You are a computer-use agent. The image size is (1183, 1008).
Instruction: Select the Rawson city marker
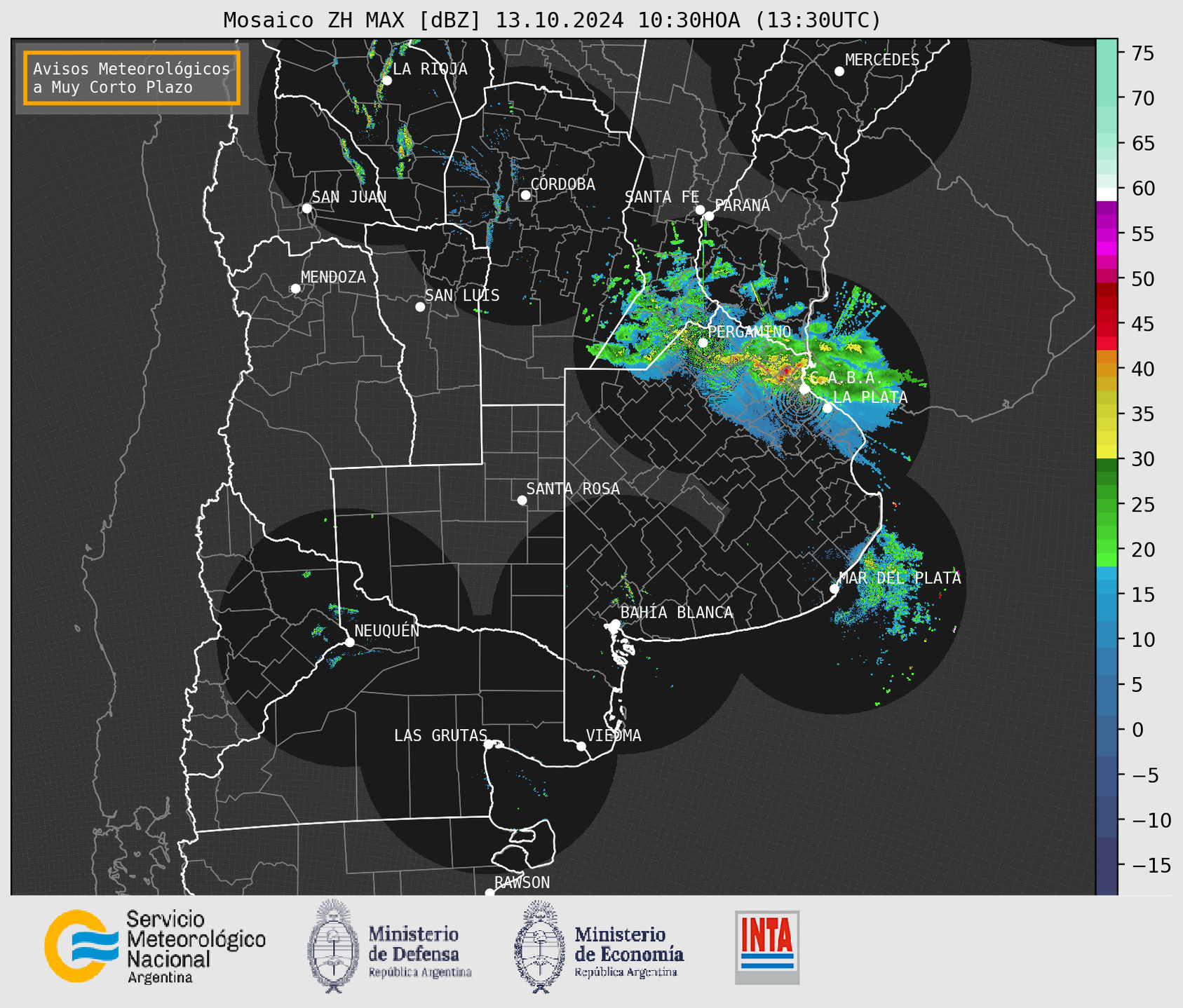(x=489, y=893)
